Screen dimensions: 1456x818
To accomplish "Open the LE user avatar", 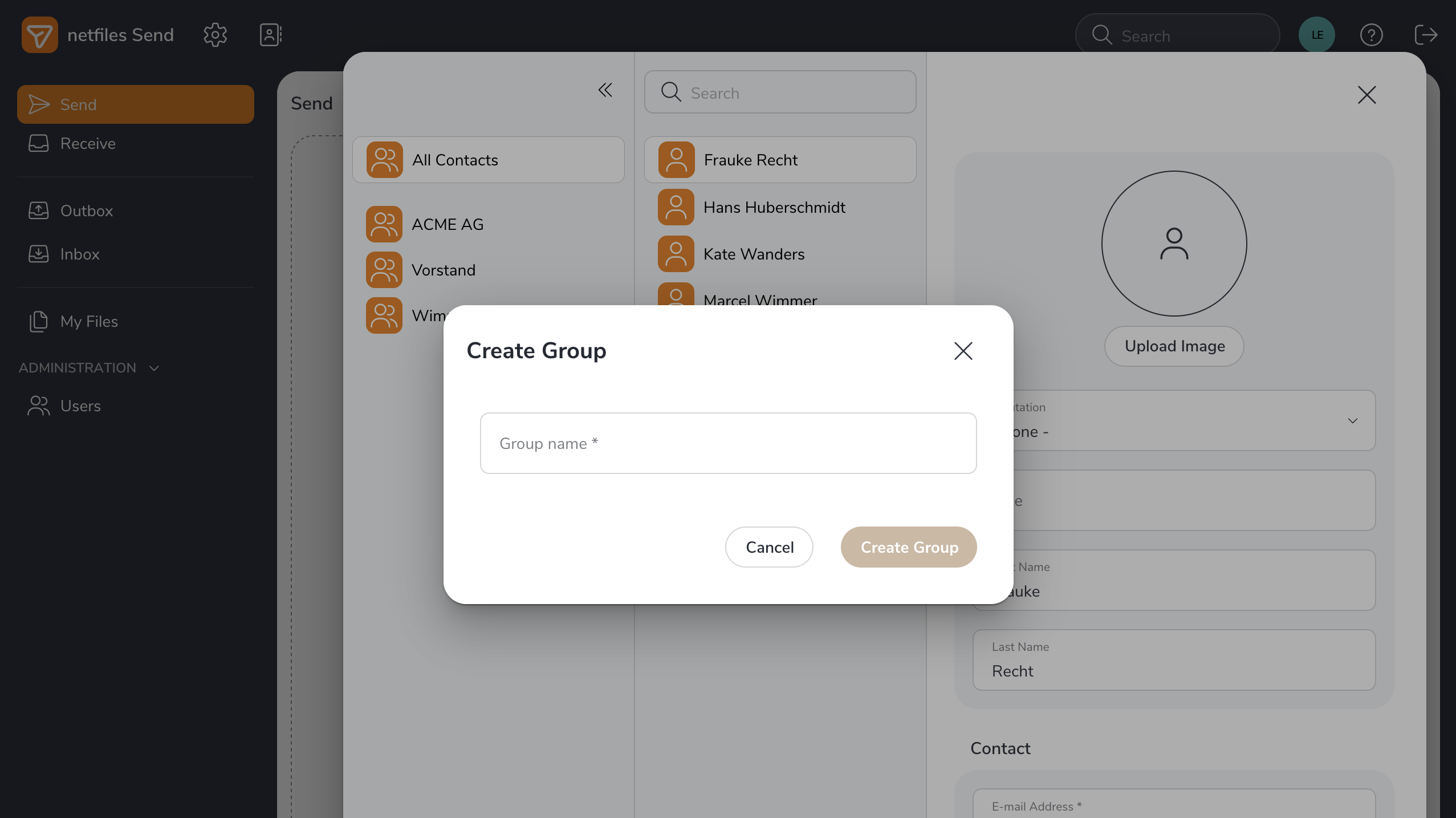I will pos(1316,35).
